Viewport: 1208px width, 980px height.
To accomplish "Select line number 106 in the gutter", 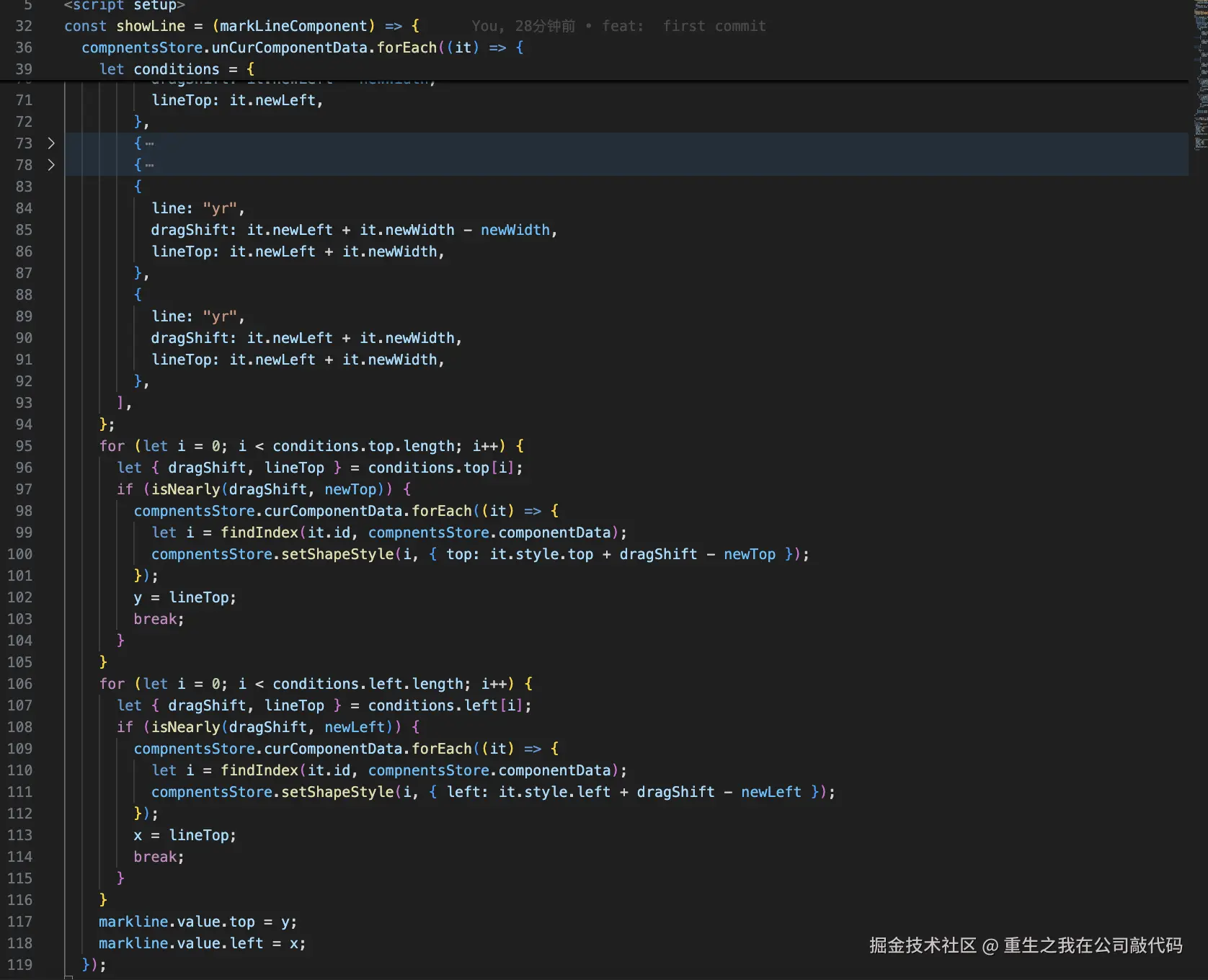I will click(19, 684).
